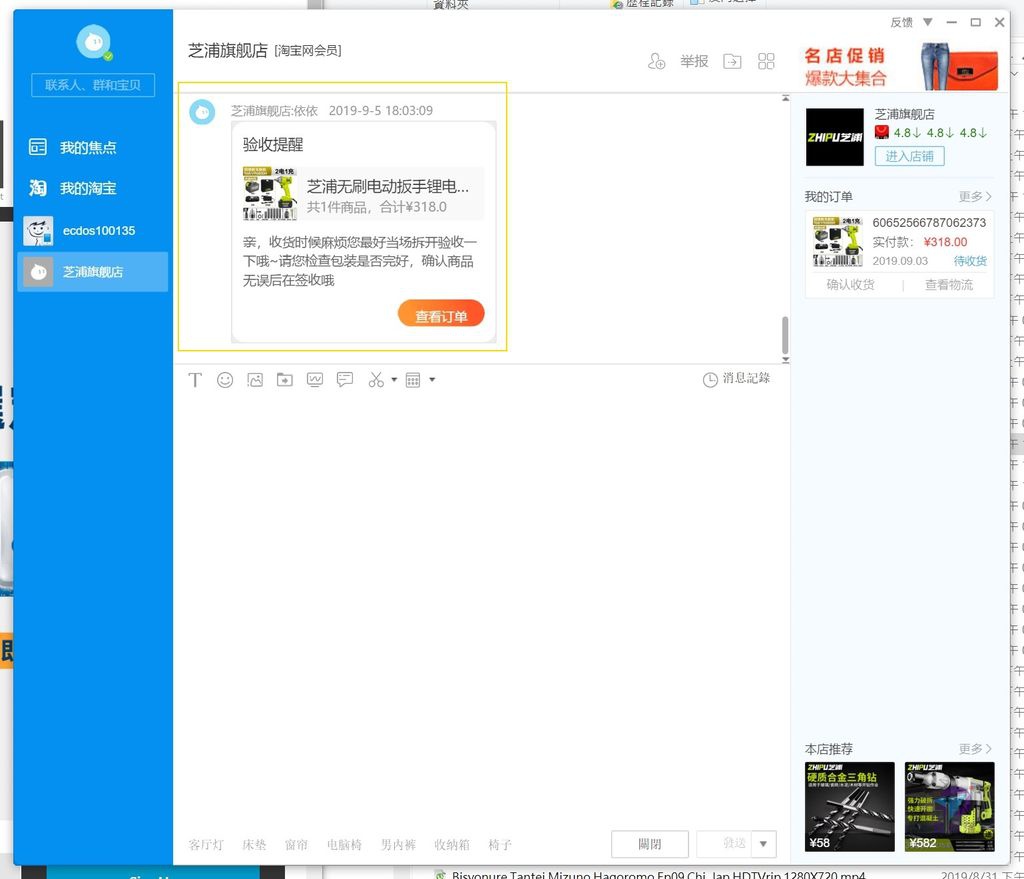Screen dimensions: 1024x879
Task: Click the add friend icon in chat header
Action: click(x=656, y=61)
